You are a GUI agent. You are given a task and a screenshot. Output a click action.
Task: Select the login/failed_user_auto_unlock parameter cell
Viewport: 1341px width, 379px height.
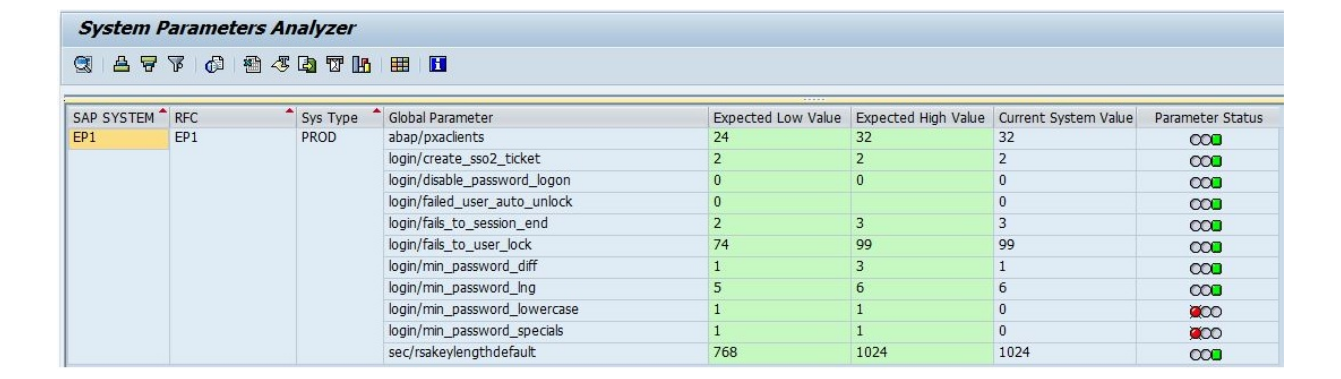click(x=546, y=203)
